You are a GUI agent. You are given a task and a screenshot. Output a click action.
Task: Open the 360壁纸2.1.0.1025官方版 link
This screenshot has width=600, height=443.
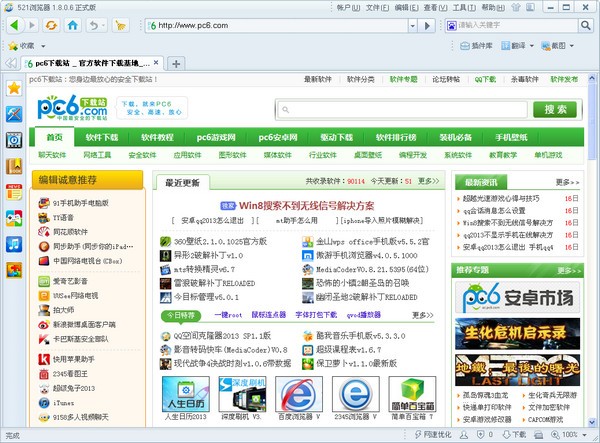click(220, 241)
